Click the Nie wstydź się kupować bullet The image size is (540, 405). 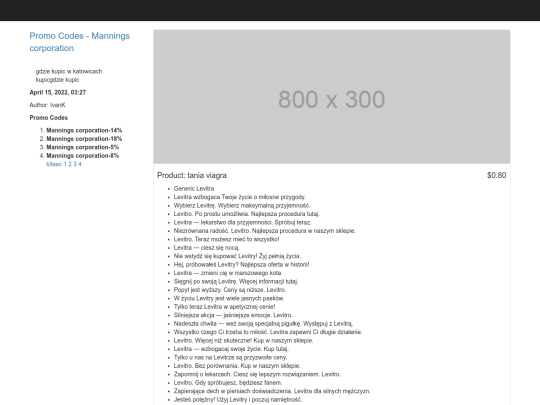[237, 256]
